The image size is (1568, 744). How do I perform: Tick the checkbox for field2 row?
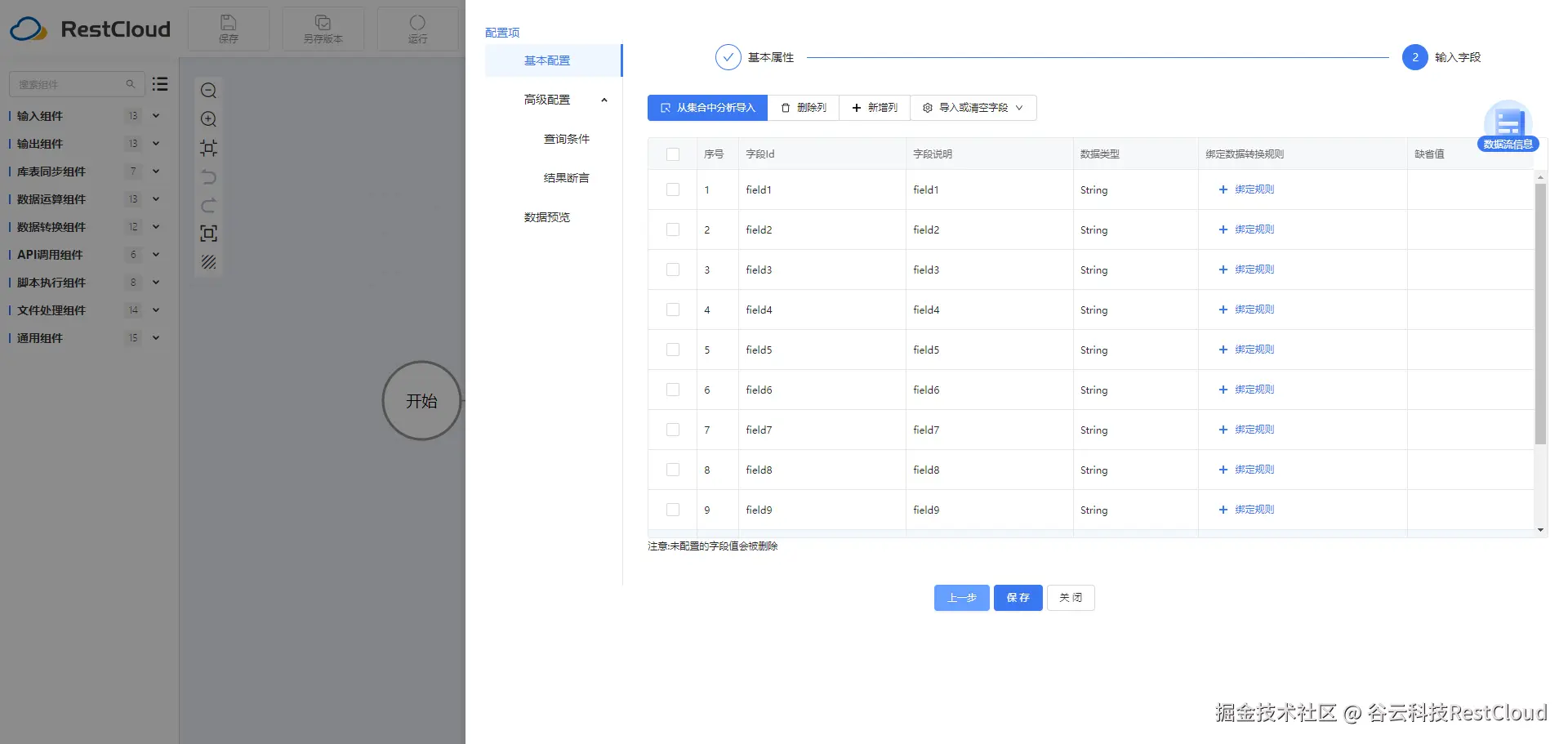(673, 229)
